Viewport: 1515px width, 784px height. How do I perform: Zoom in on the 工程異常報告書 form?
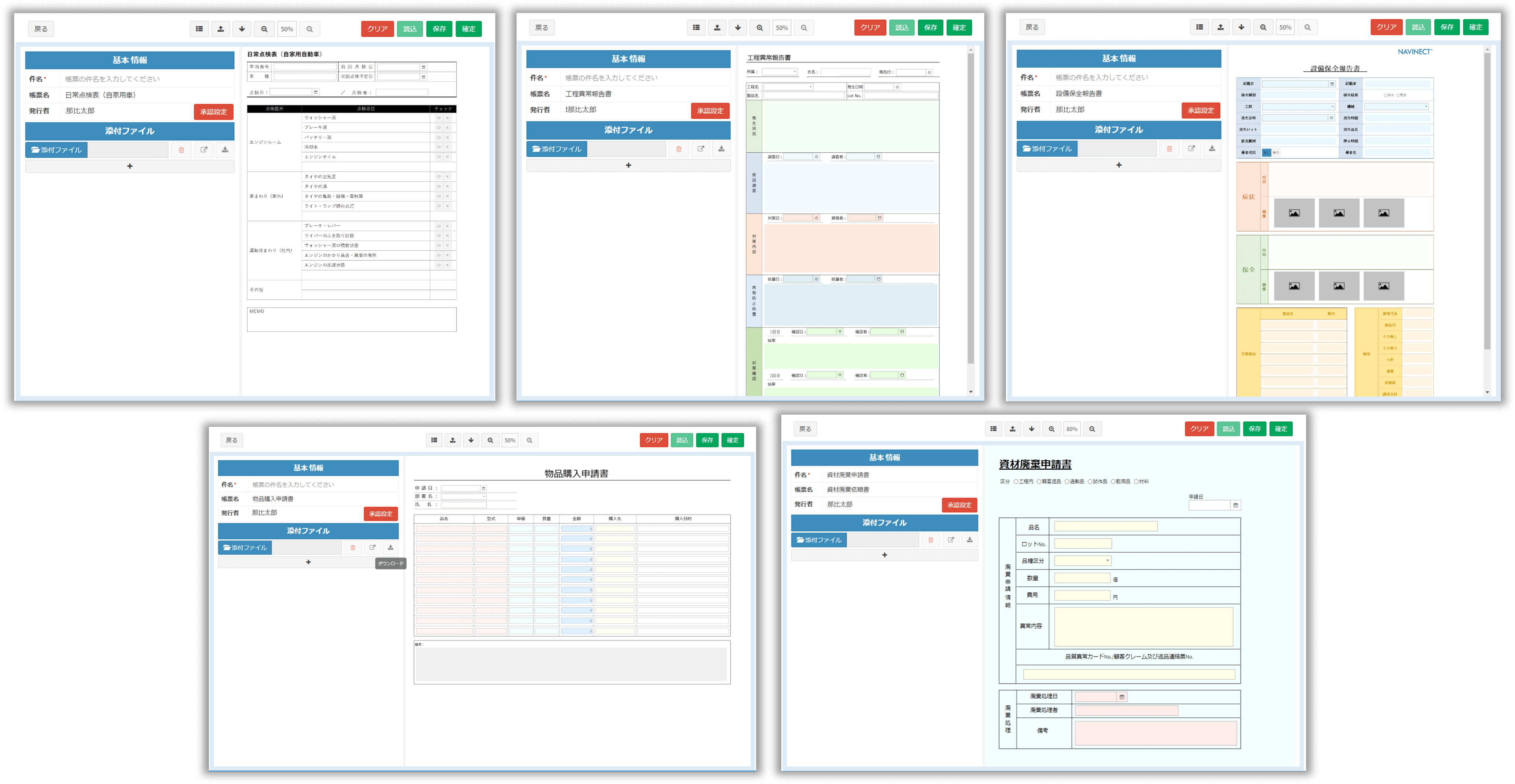point(760,28)
